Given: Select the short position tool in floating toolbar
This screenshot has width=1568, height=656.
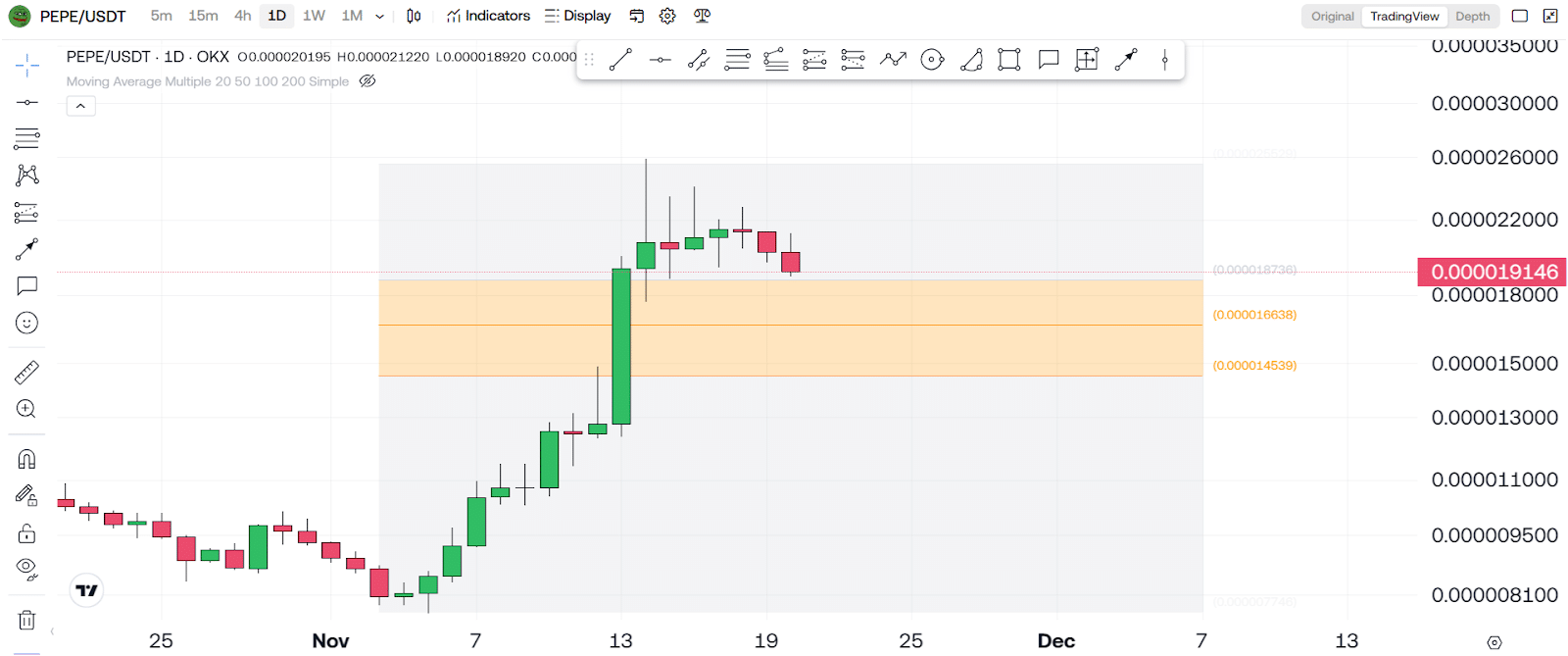Looking at the screenshot, I should 854,60.
